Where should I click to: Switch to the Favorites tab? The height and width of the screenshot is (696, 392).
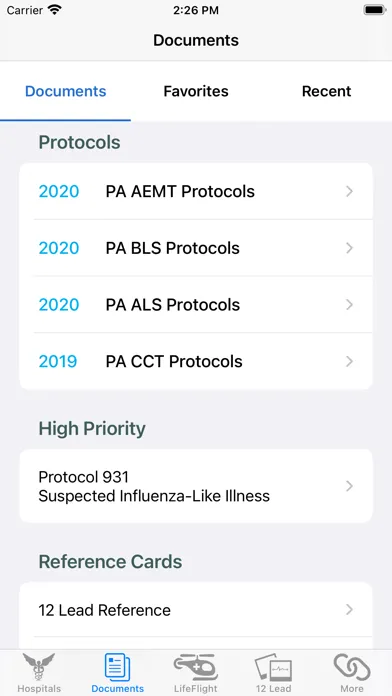tap(196, 91)
